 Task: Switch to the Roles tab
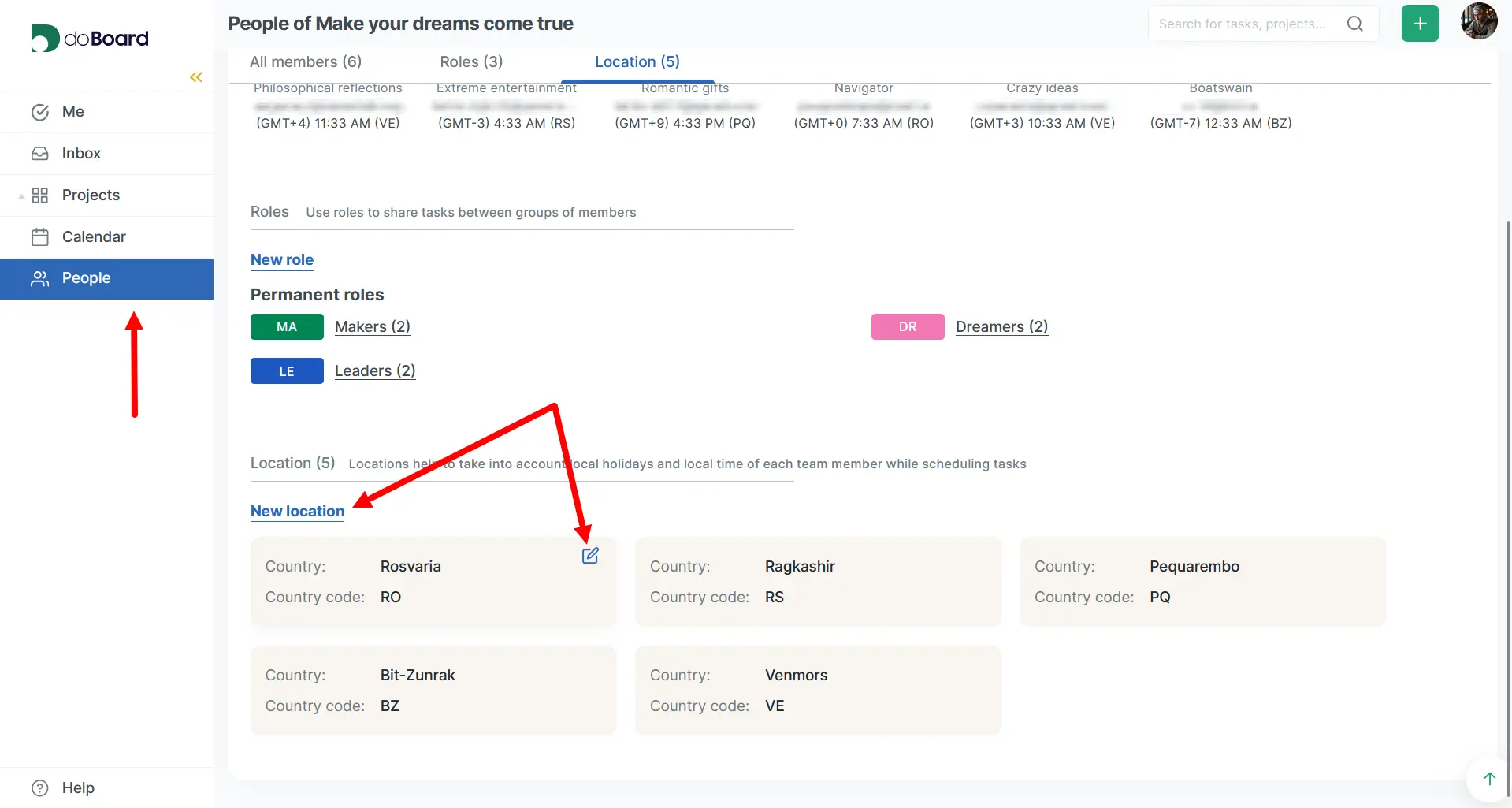click(471, 61)
